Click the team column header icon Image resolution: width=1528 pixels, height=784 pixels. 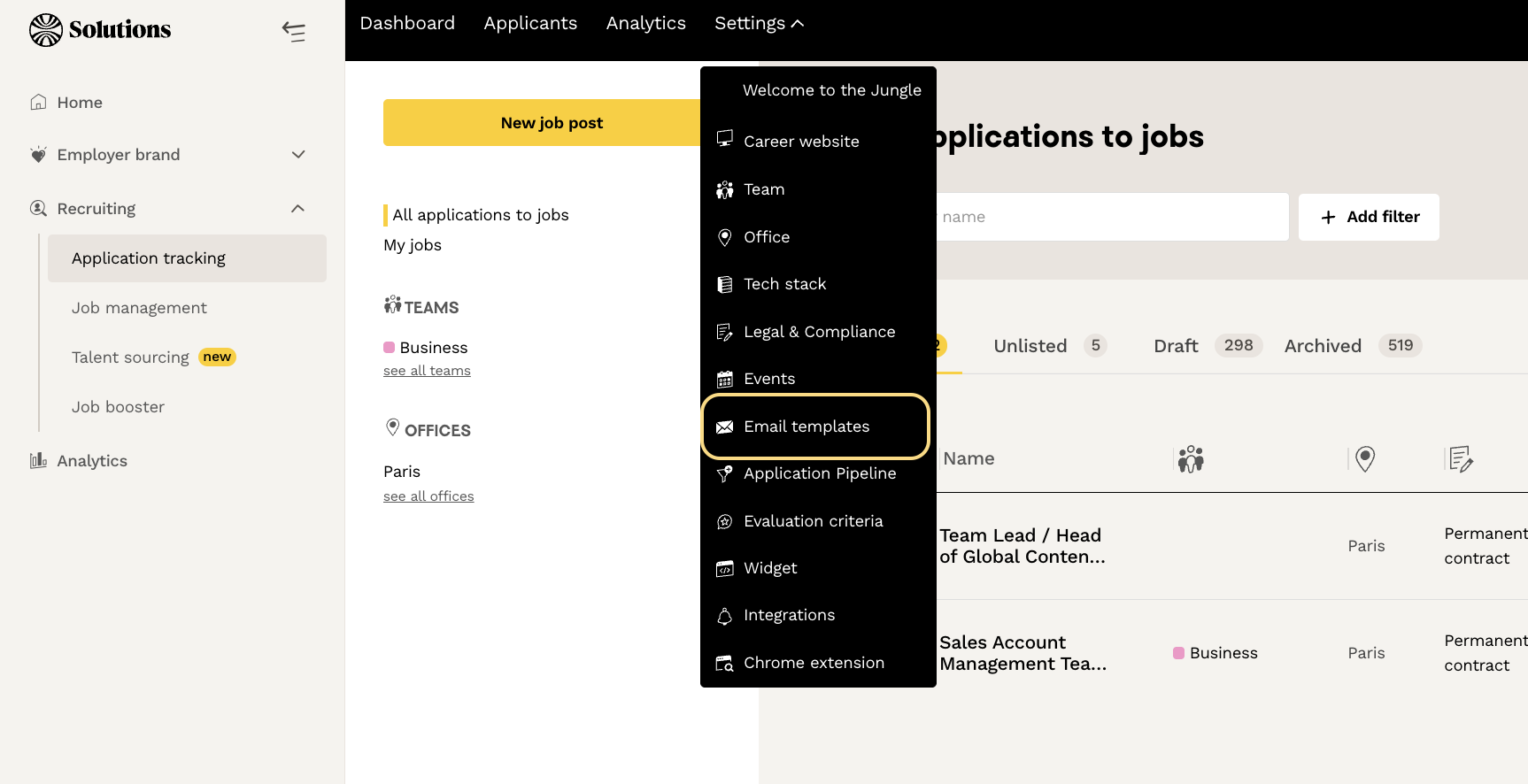coord(1191,458)
